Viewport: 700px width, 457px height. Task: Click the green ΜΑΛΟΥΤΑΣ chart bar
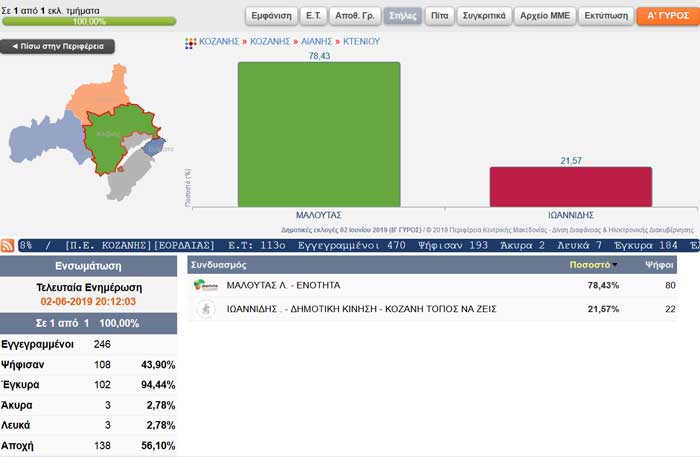[319, 134]
